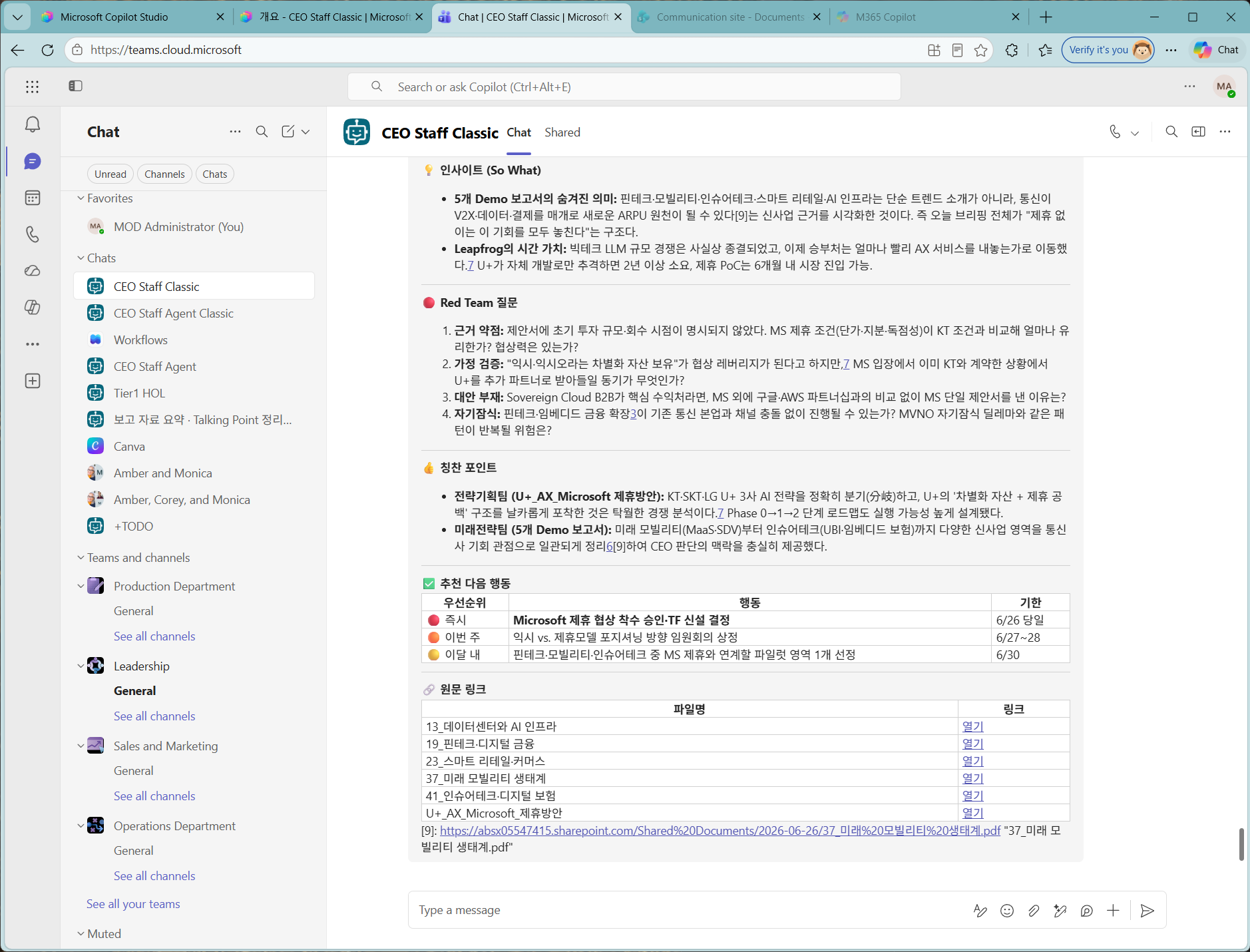Click the add apps plus icon in the sidebar
The image size is (1250, 952).
[x=32, y=381]
